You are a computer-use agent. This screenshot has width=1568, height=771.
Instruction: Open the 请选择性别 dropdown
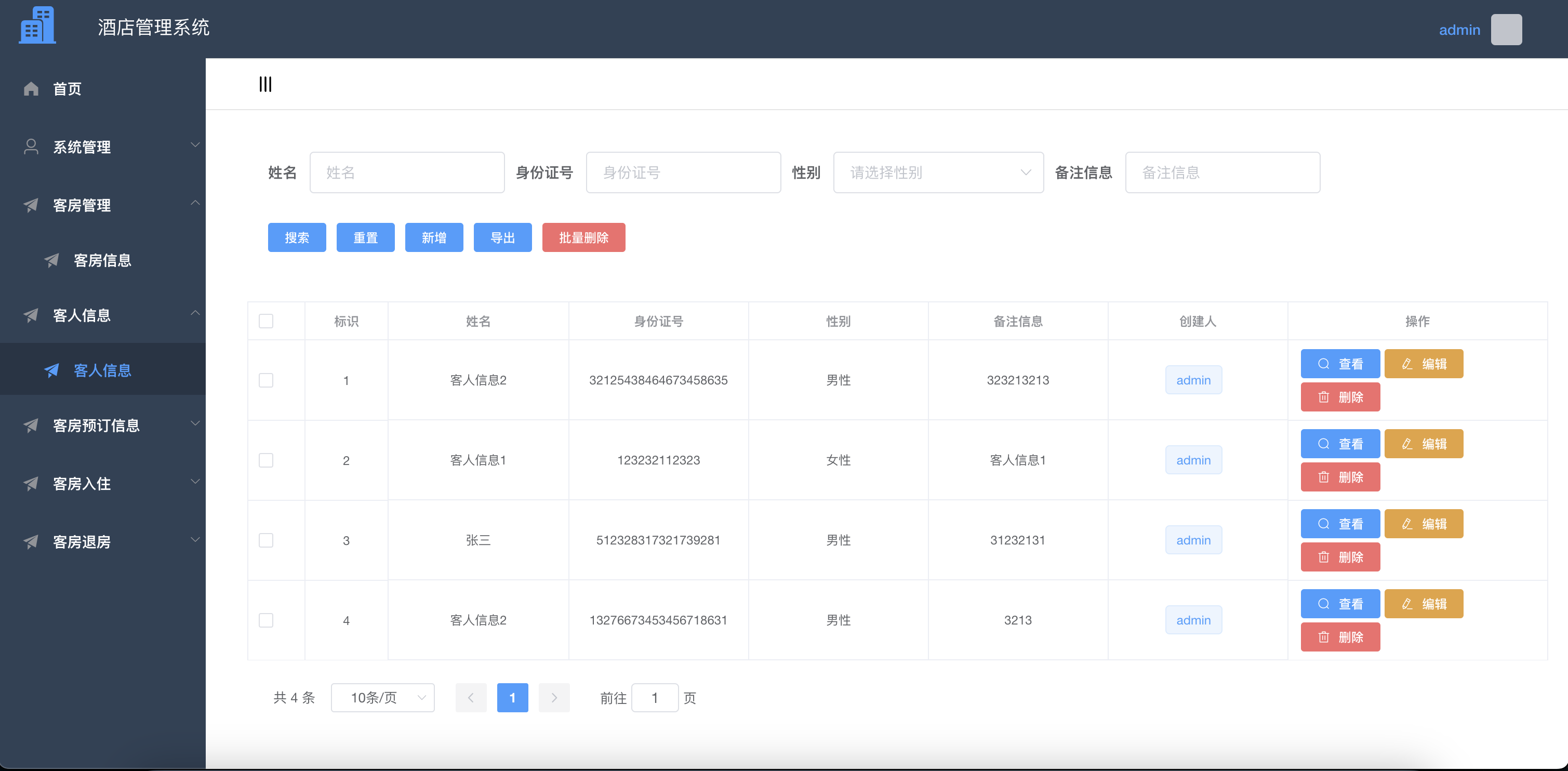[937, 172]
